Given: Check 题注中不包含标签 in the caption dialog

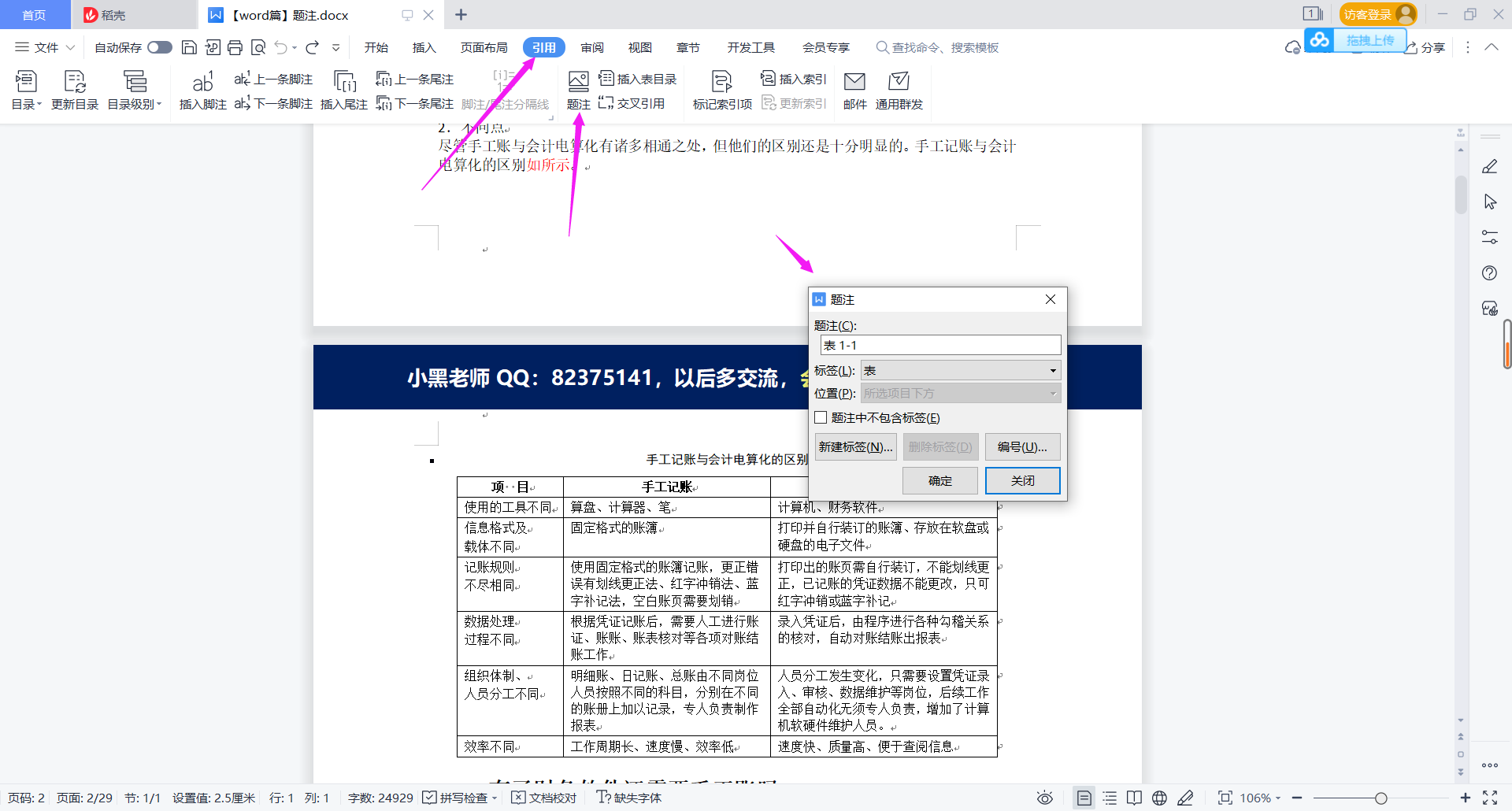Looking at the screenshot, I should tap(821, 417).
